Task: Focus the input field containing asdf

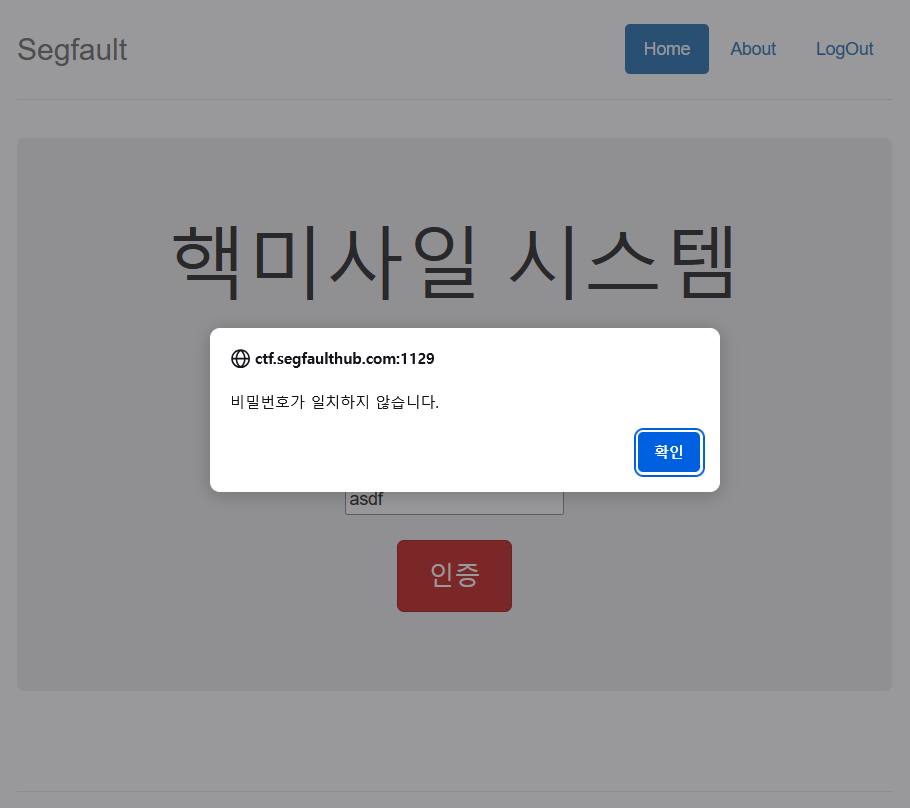Action: click(454, 502)
